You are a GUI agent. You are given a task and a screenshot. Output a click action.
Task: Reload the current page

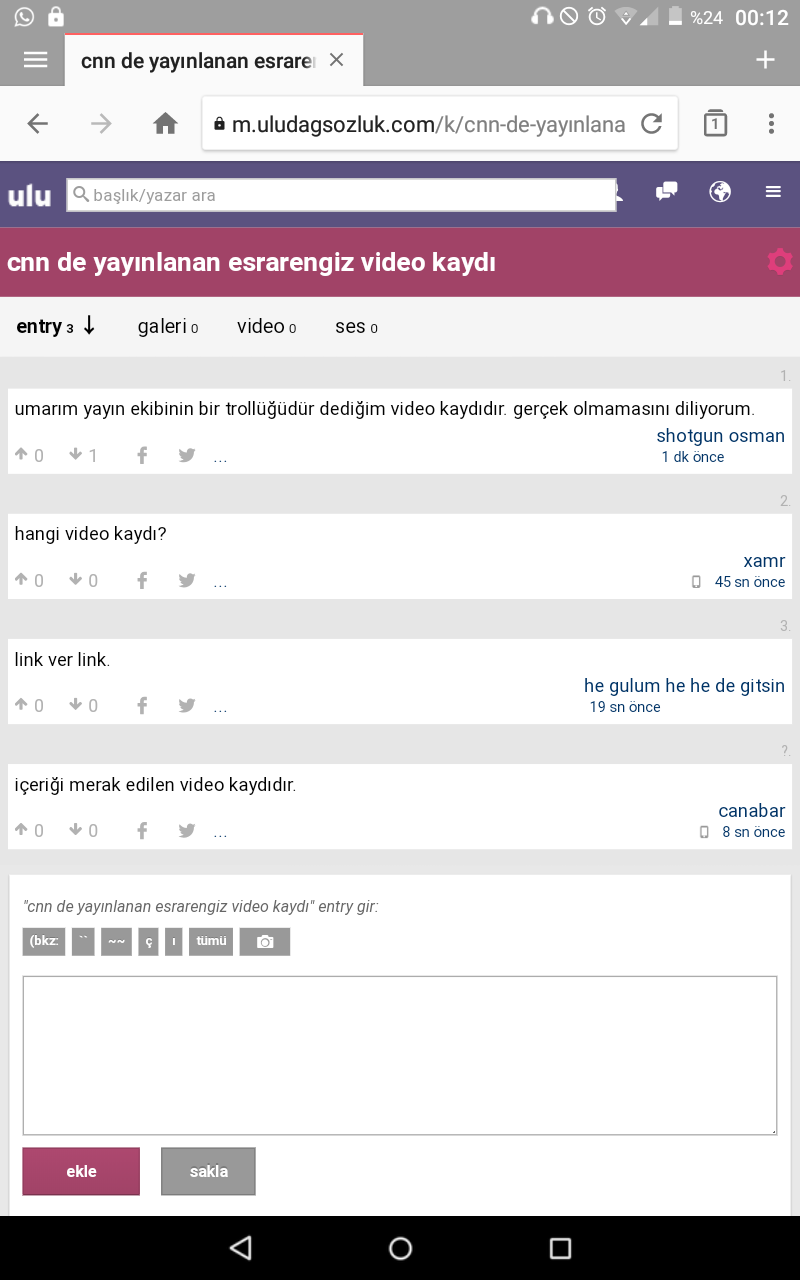click(x=652, y=124)
